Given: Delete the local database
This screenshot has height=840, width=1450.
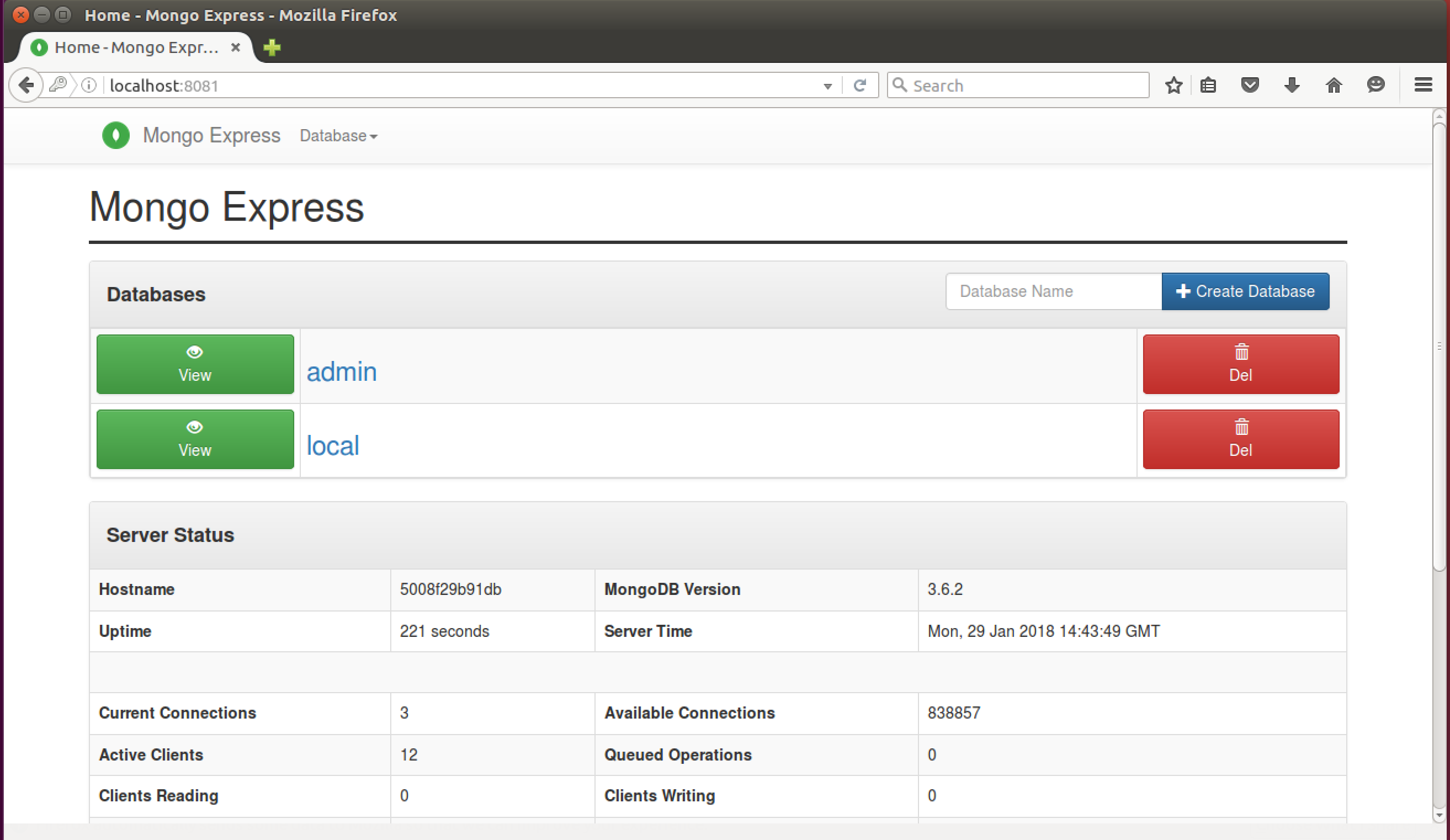Looking at the screenshot, I should (x=1241, y=439).
